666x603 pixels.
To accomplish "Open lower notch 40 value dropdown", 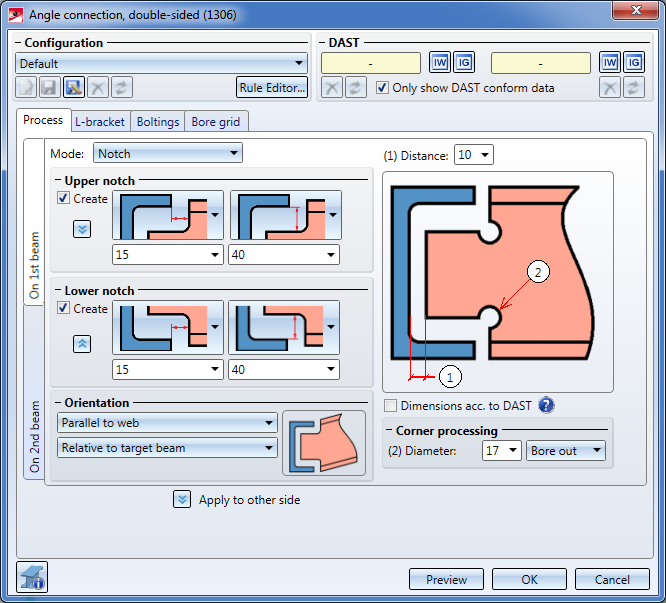I will click(284, 369).
